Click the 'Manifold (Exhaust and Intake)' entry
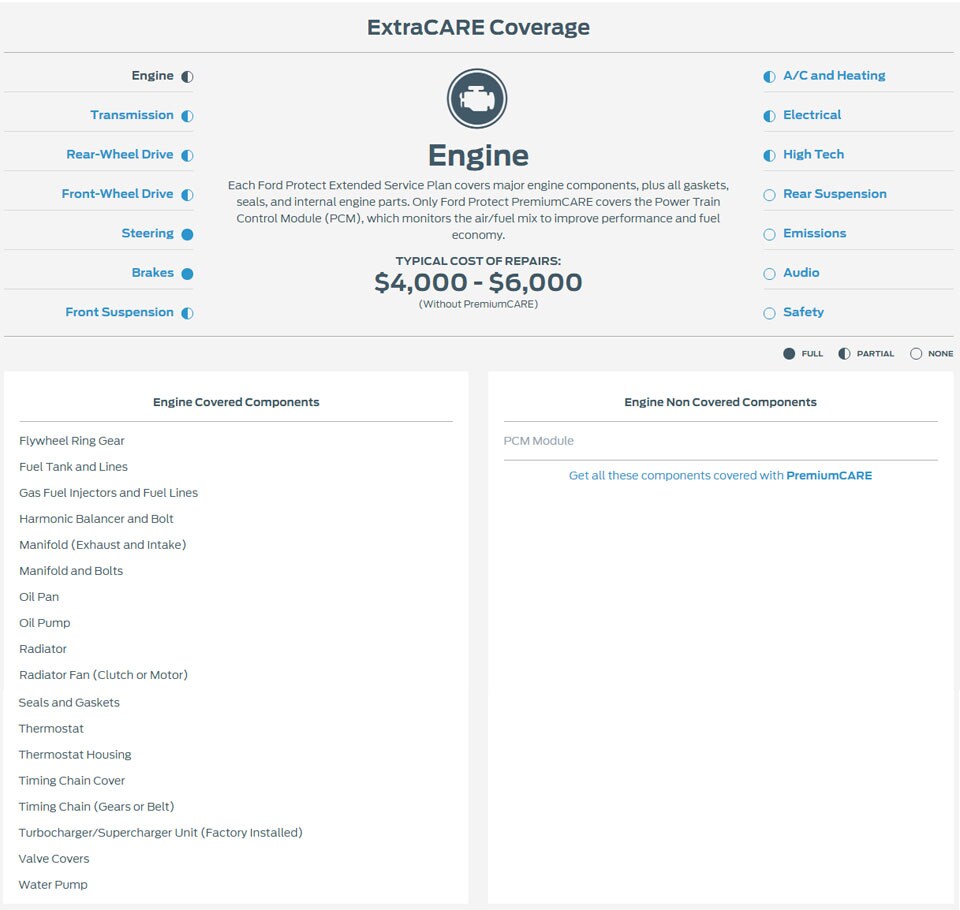 pyautogui.click(x=102, y=544)
